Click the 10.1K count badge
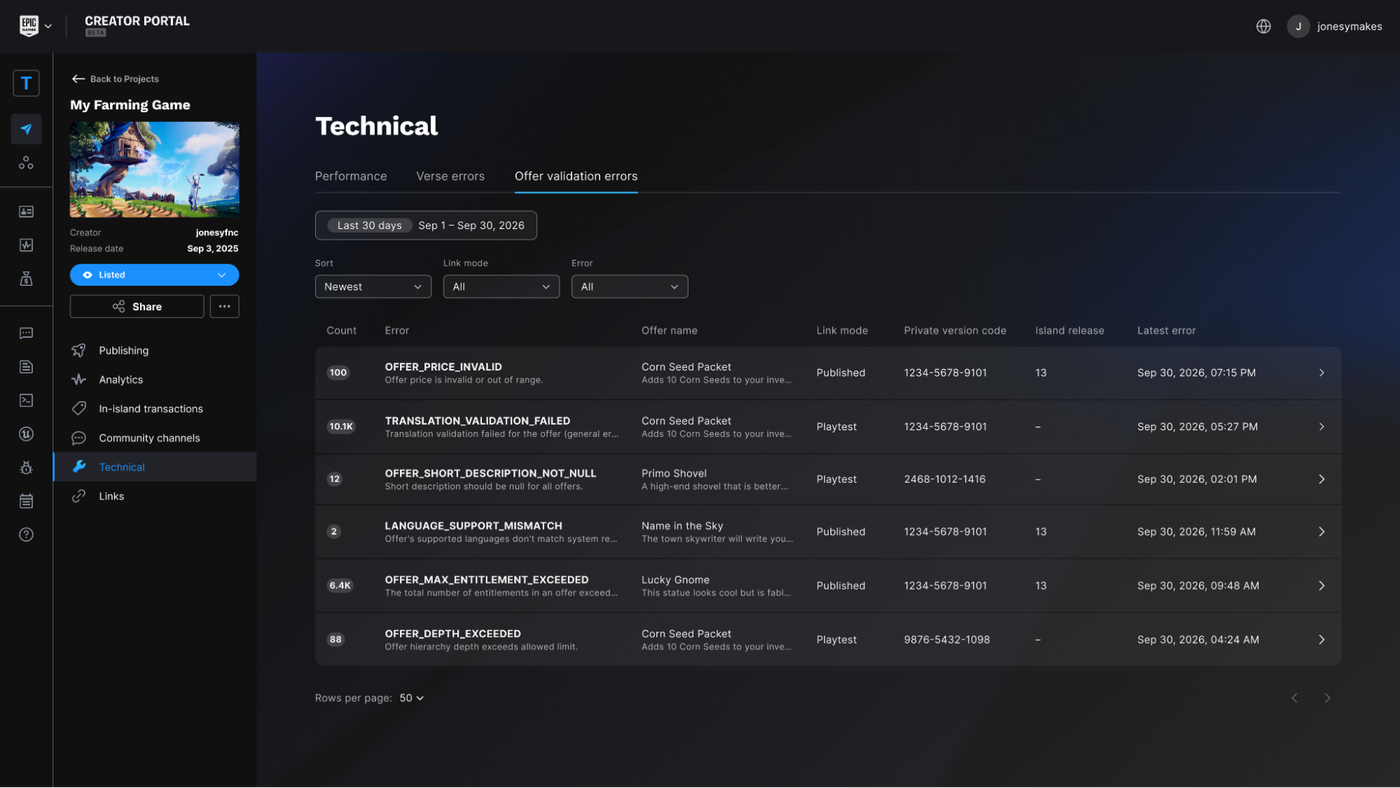The width and height of the screenshot is (1400, 788). pos(341,427)
